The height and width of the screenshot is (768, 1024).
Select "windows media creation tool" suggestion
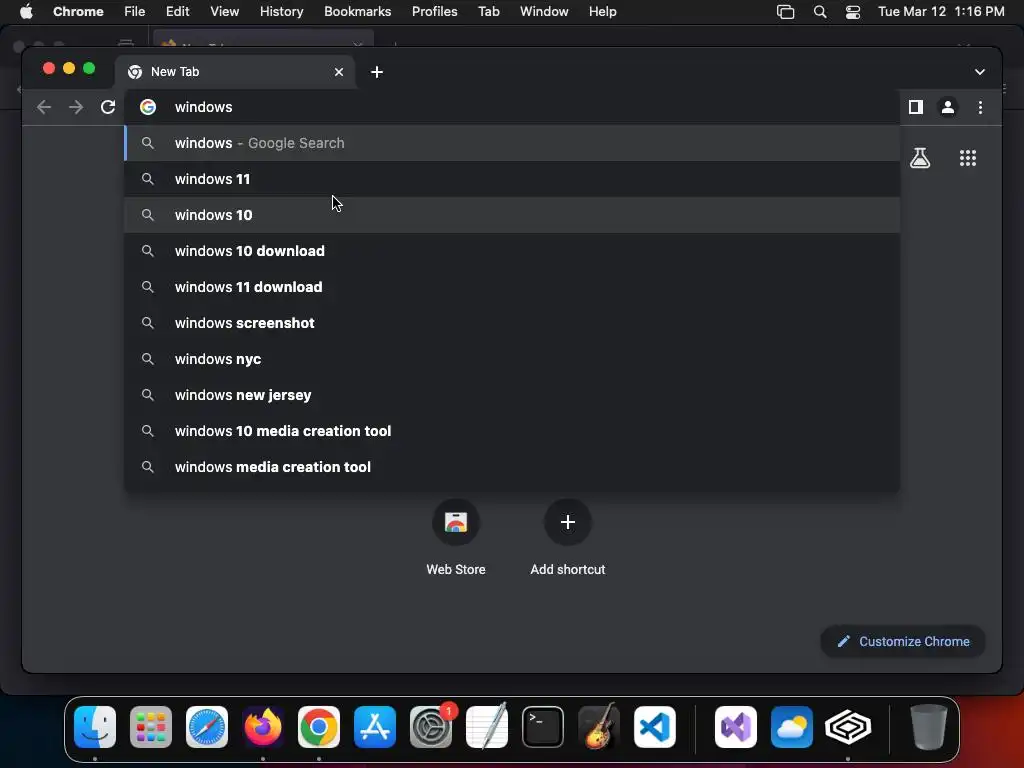[512, 467]
